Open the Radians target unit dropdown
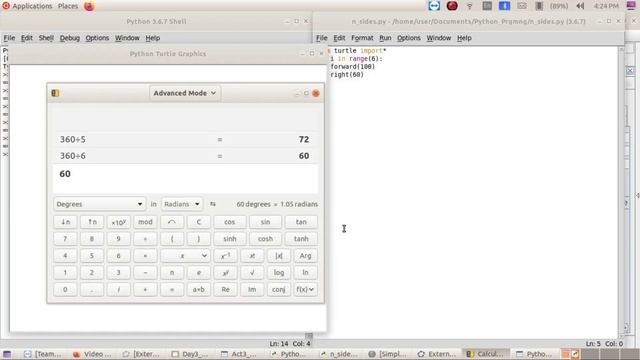This screenshot has width=640, height=360. click(182, 204)
